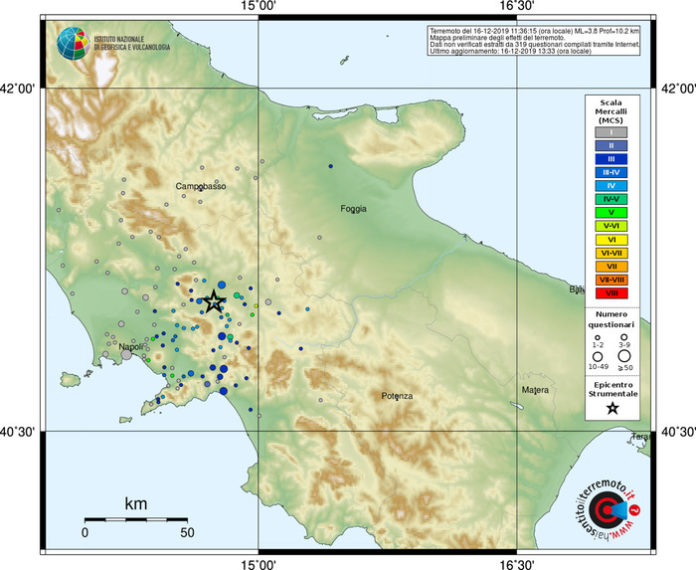696x570 pixels.
Task: Select the ≥50 questionnaires circle symbol
Action: click(x=624, y=356)
